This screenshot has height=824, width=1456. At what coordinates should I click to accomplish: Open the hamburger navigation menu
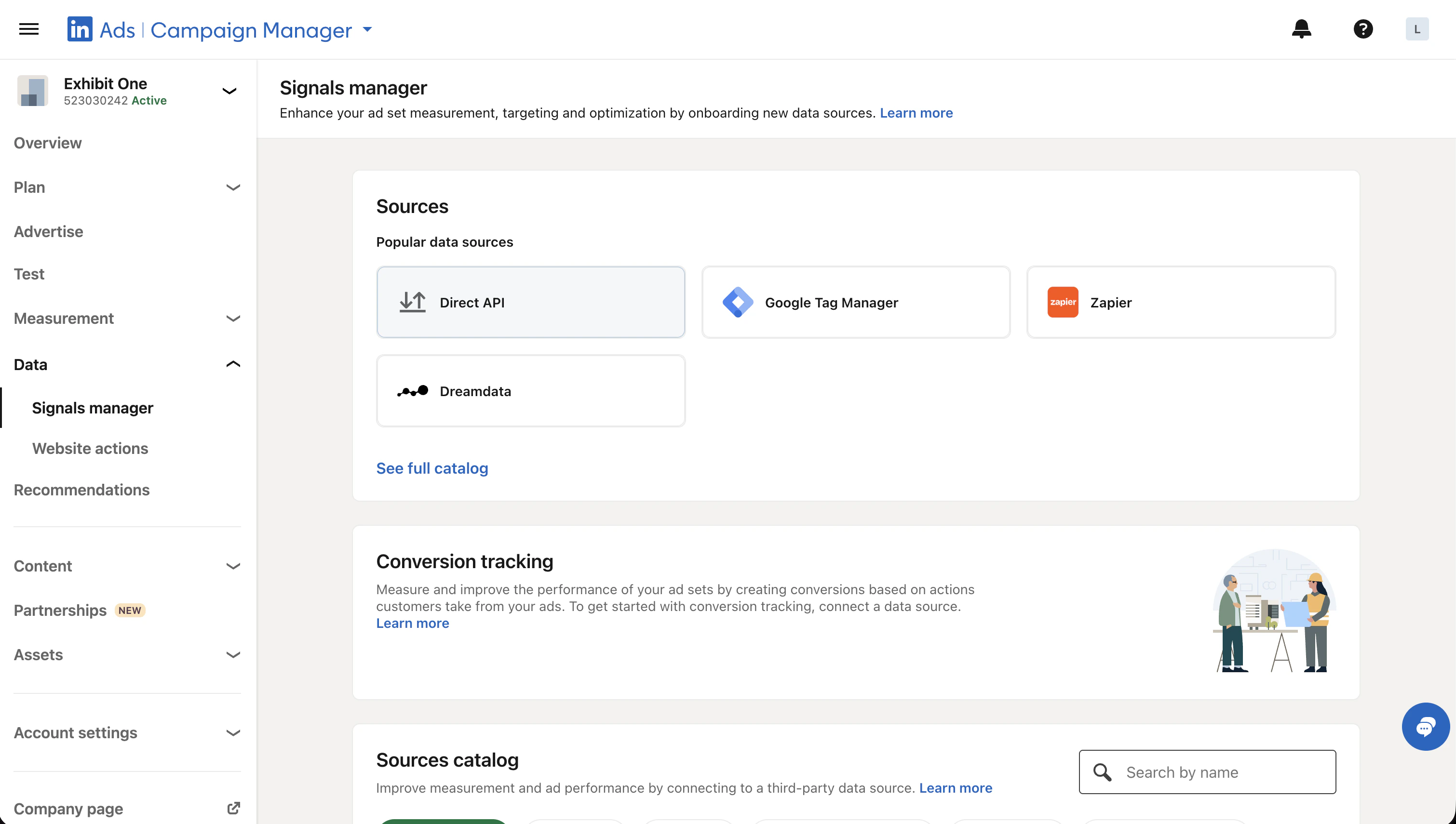[x=28, y=29]
